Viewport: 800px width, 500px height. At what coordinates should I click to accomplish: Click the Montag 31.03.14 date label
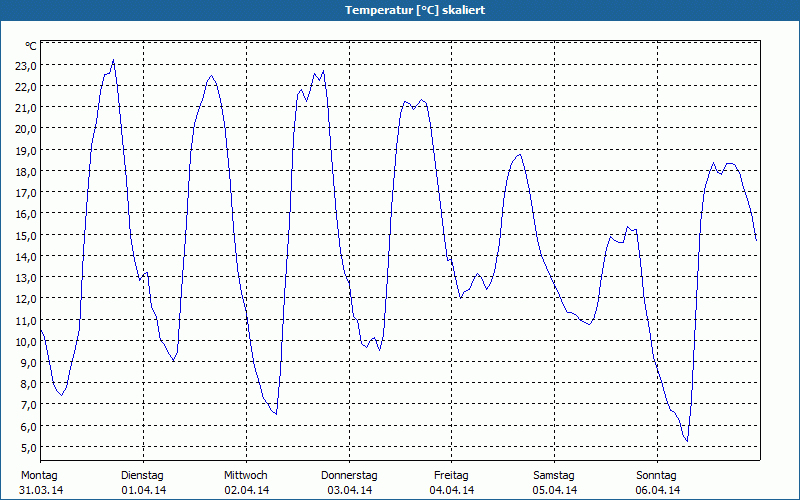click(x=40, y=483)
